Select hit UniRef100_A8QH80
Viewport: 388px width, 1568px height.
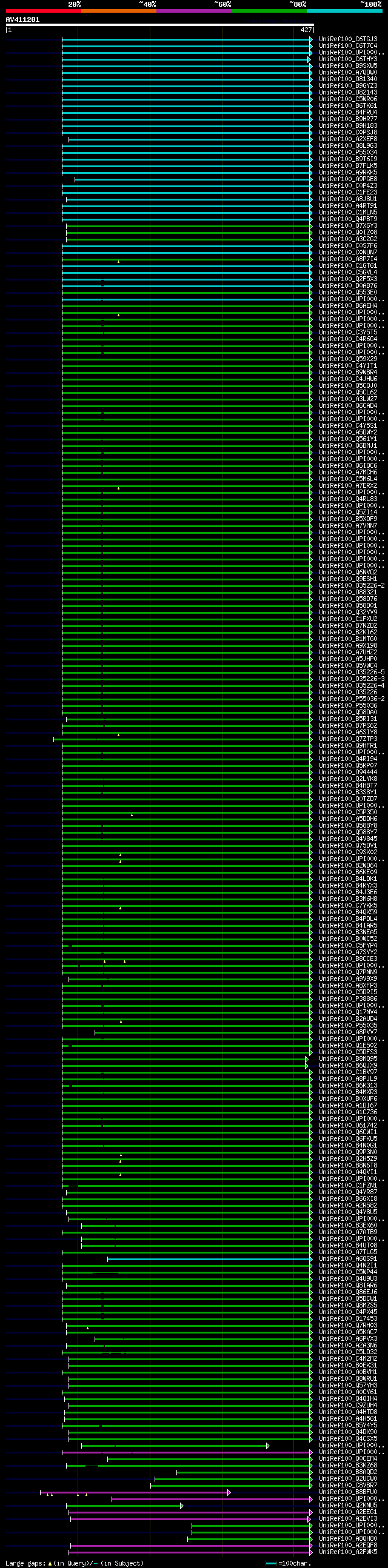point(348,1539)
